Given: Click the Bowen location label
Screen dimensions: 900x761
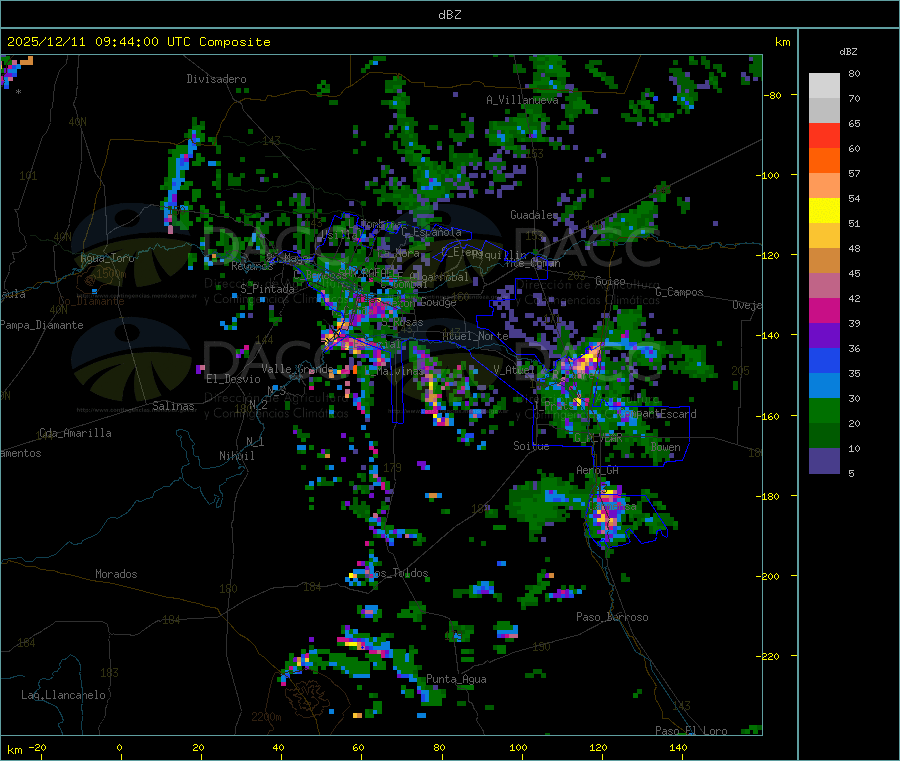Looking at the screenshot, I should 666,447.
